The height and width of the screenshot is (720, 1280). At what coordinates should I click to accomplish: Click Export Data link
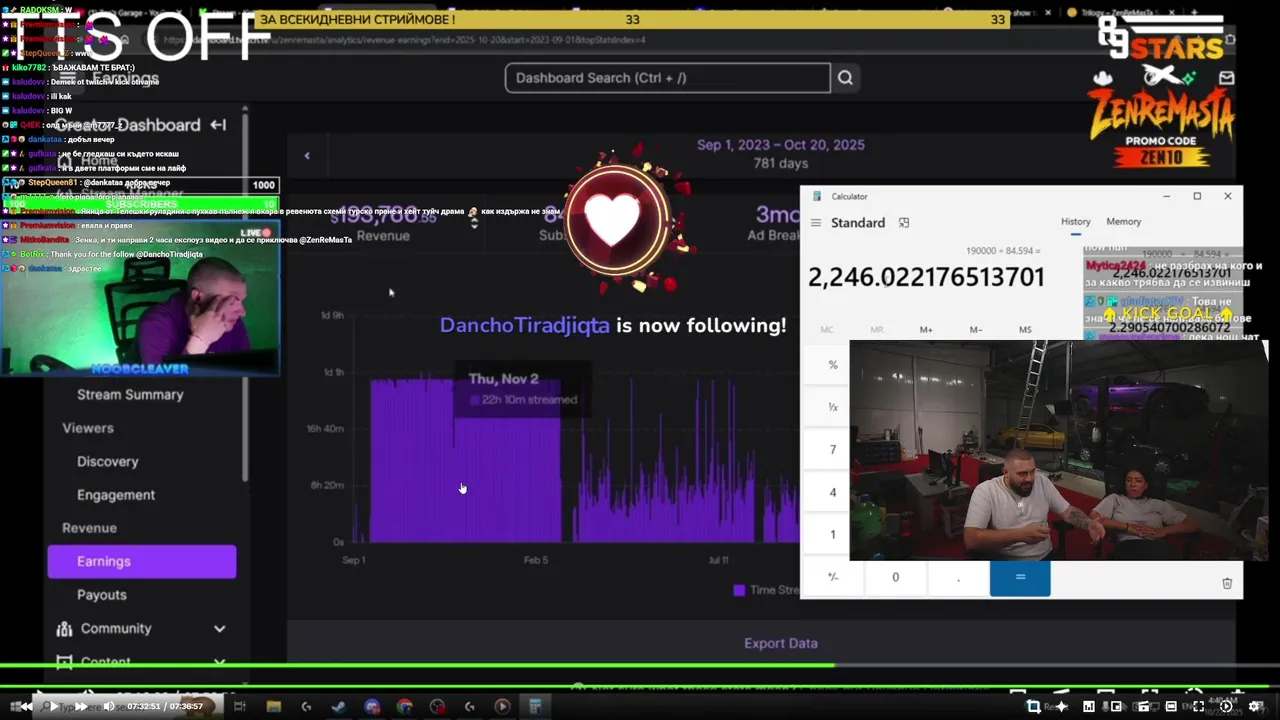pos(781,643)
